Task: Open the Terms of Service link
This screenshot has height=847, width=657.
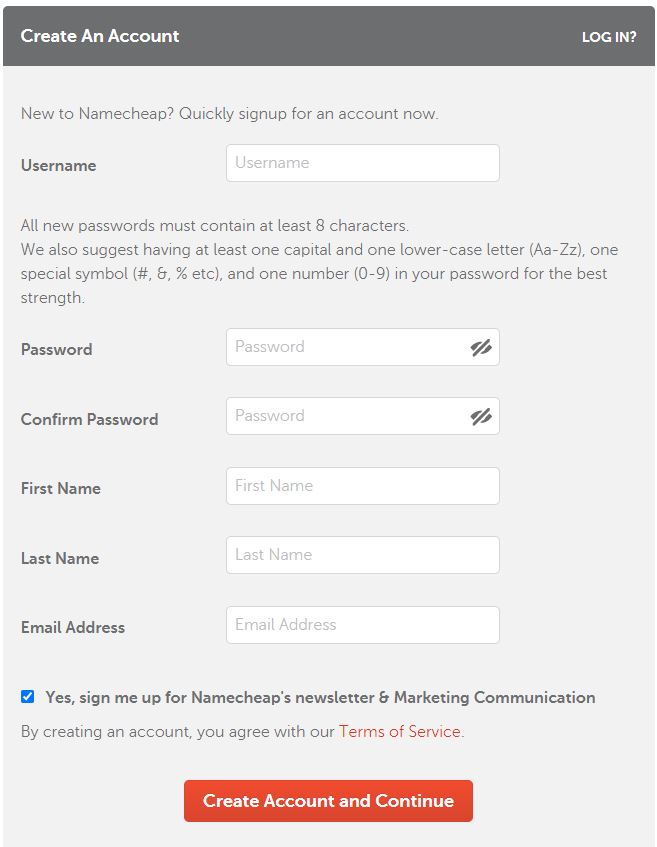Action: (x=400, y=731)
